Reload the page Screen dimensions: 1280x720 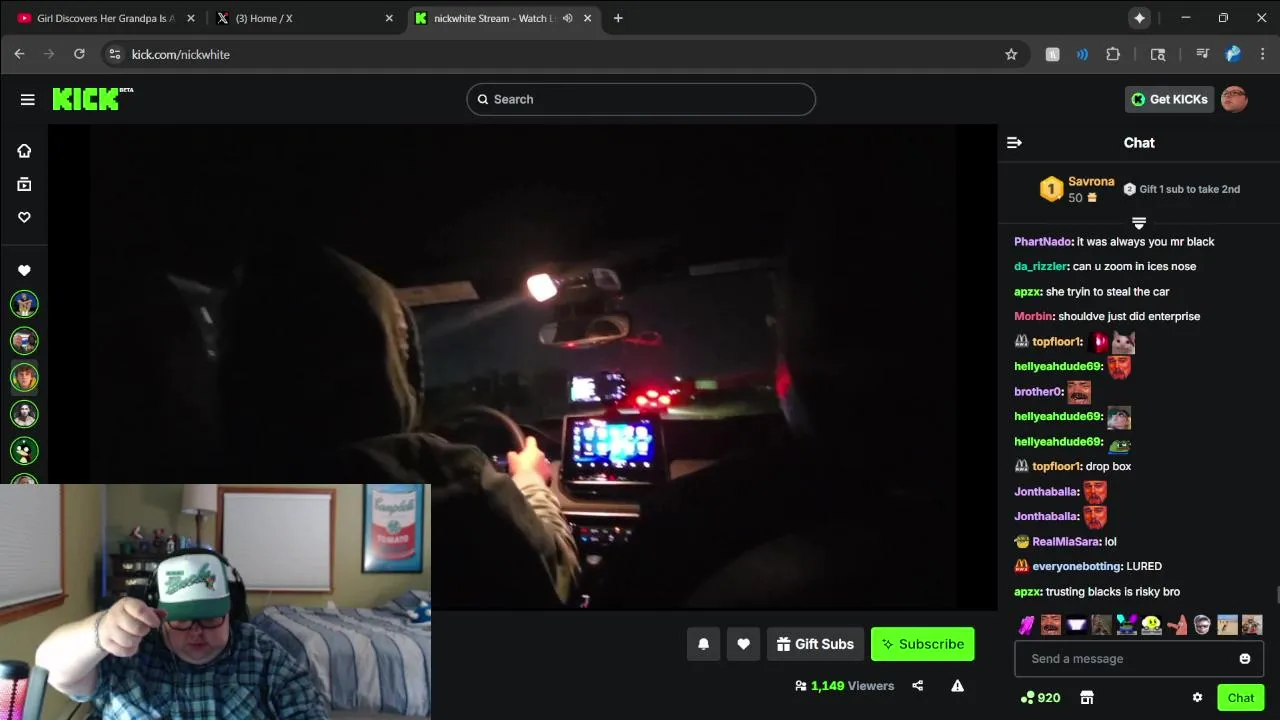tap(79, 54)
